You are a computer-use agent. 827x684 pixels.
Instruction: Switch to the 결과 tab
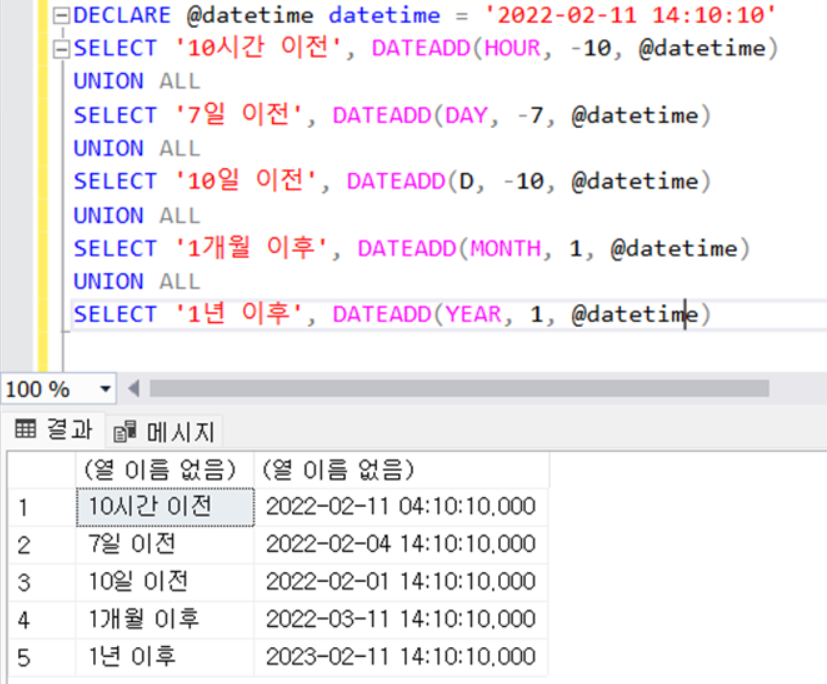[54, 429]
